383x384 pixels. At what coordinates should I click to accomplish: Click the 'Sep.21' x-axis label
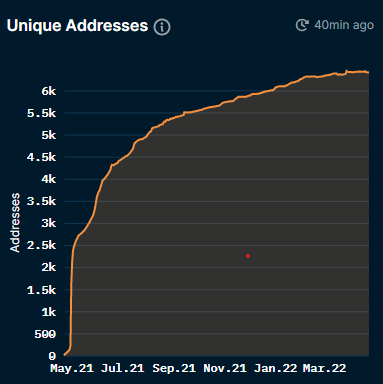tap(174, 368)
